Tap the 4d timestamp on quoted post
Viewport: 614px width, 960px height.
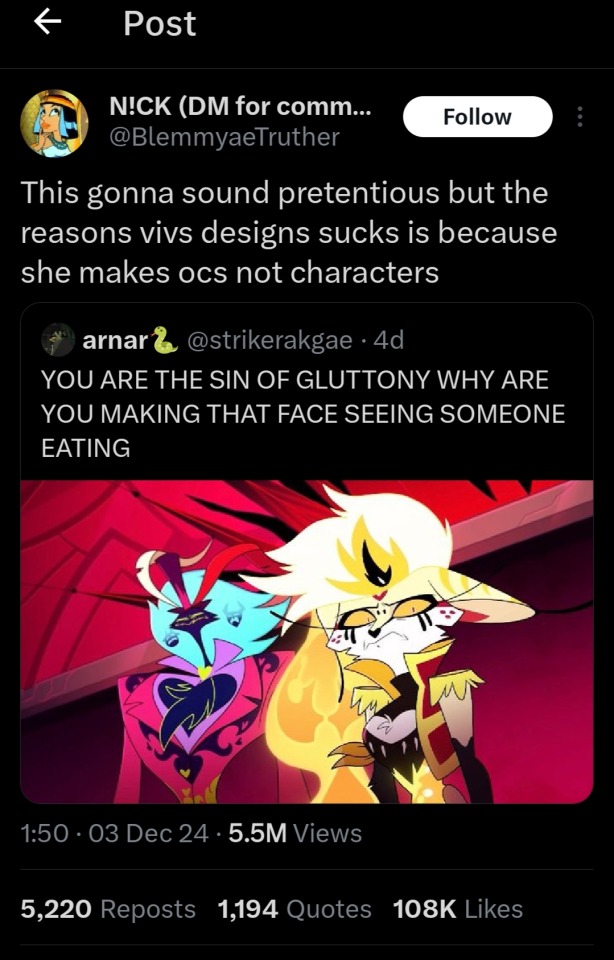tap(389, 340)
